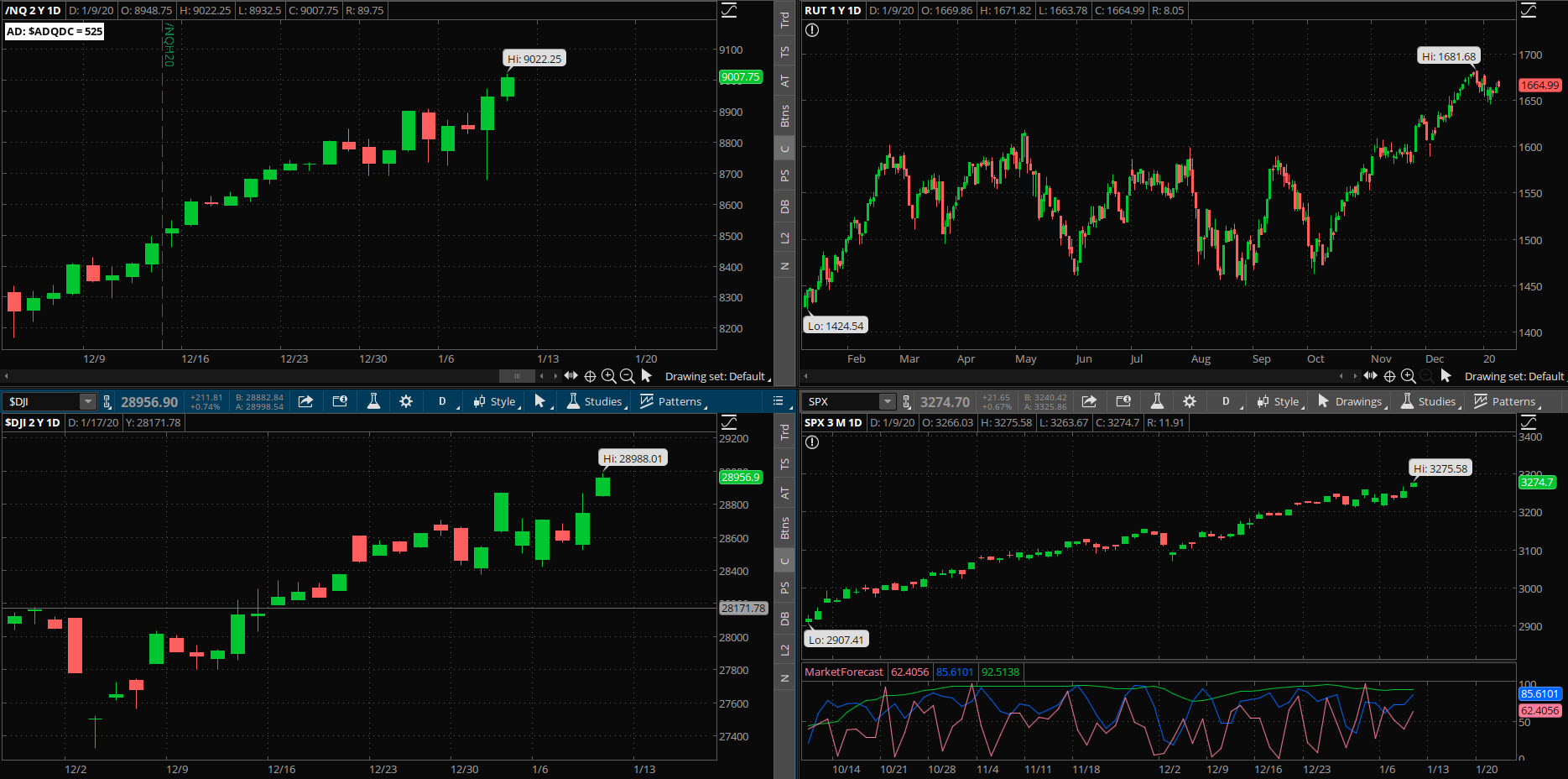Open the AT side tab on $DJI chart
The image size is (1568, 779).
pos(784,494)
